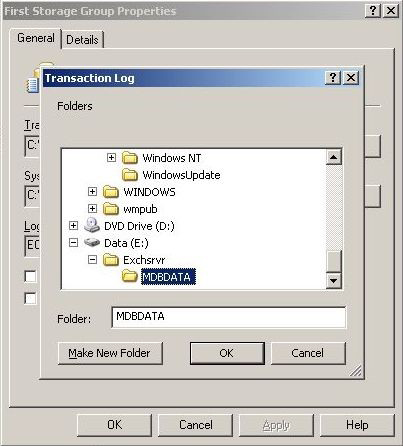Click the WINDOWS folder icon
The width and height of the screenshot is (403, 446).
pyautogui.click(x=111, y=192)
